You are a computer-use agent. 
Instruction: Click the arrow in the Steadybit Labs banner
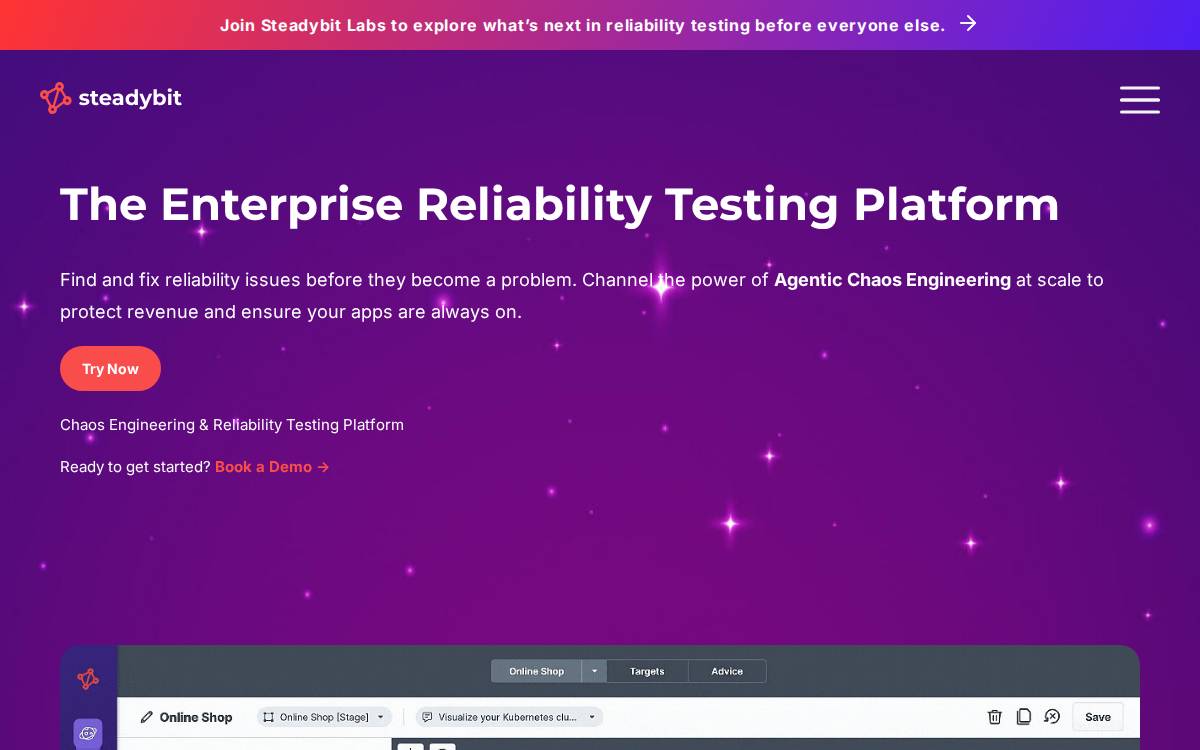point(968,23)
